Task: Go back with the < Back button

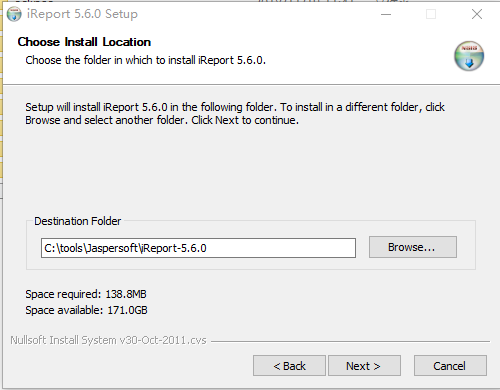Action: (289, 366)
